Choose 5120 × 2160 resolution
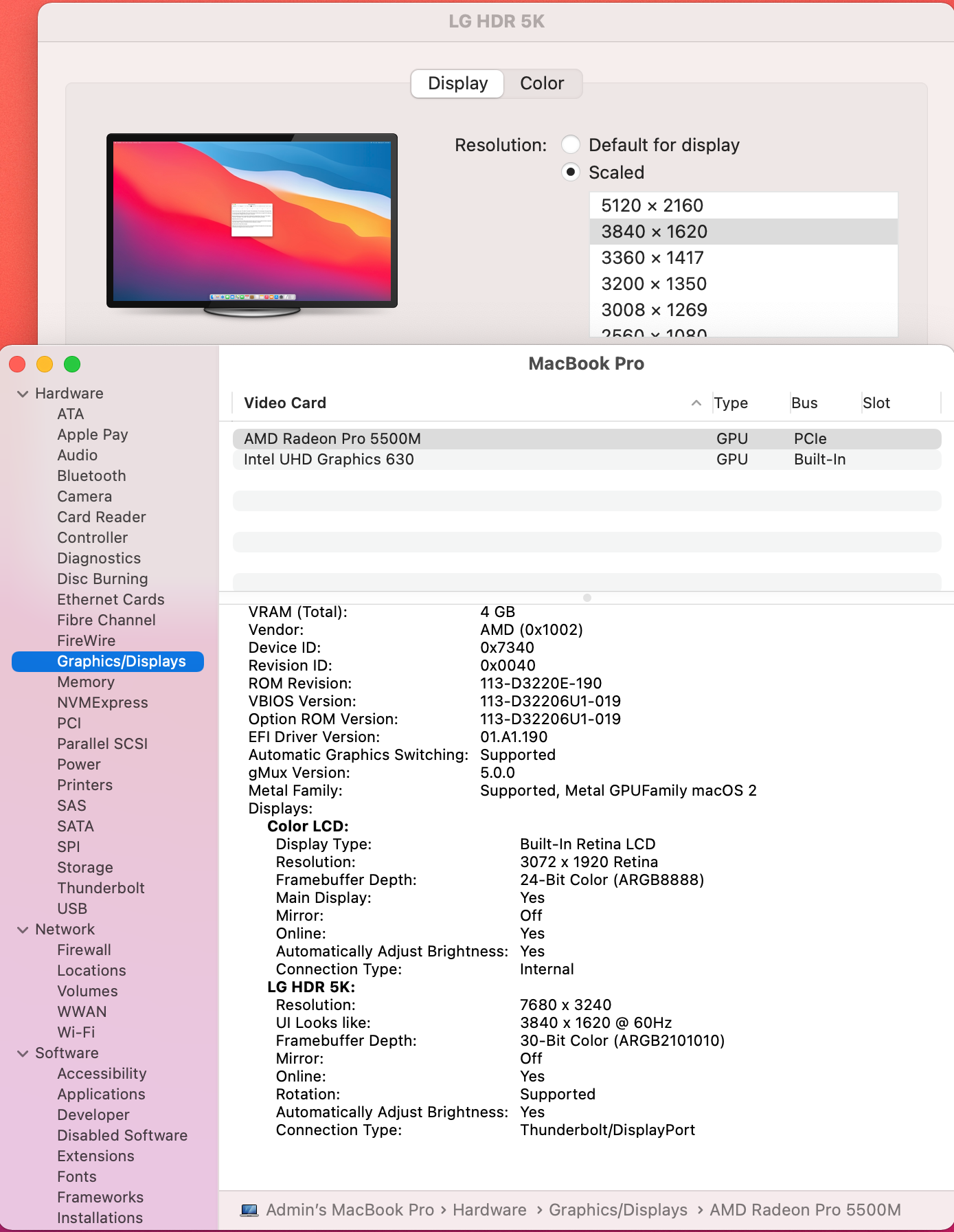 click(x=744, y=205)
